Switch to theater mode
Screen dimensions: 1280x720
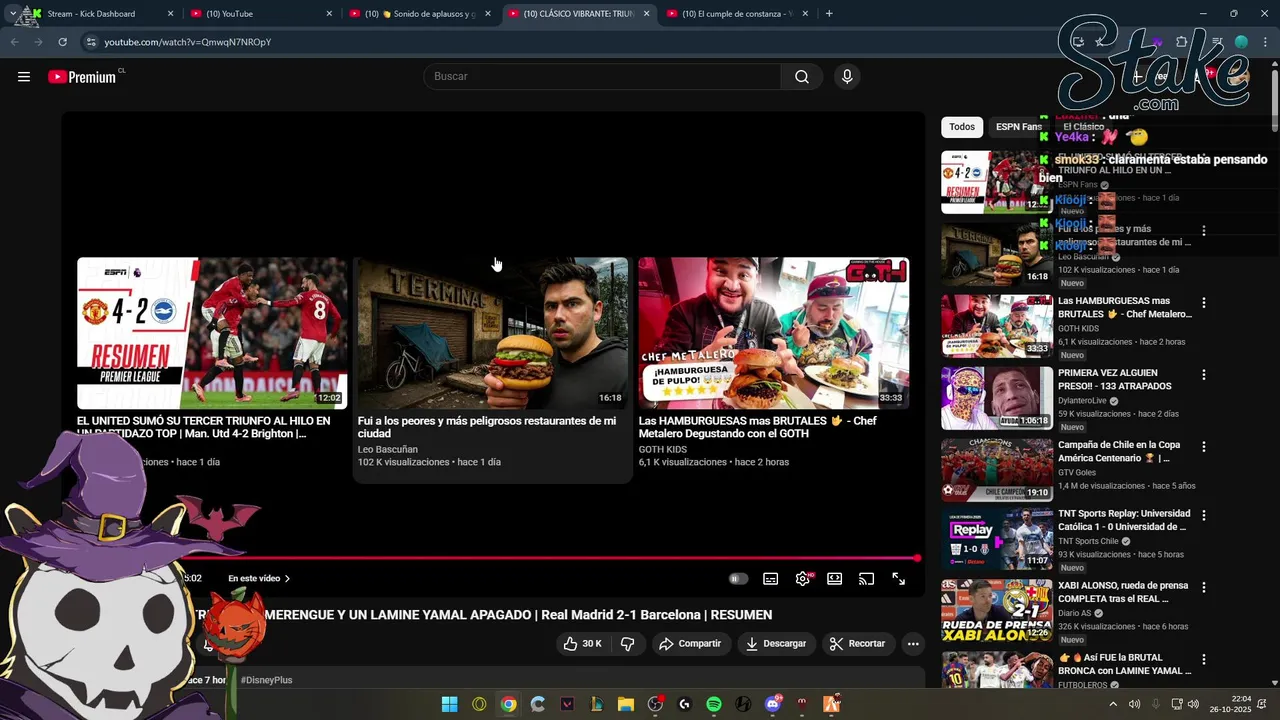click(x=834, y=579)
